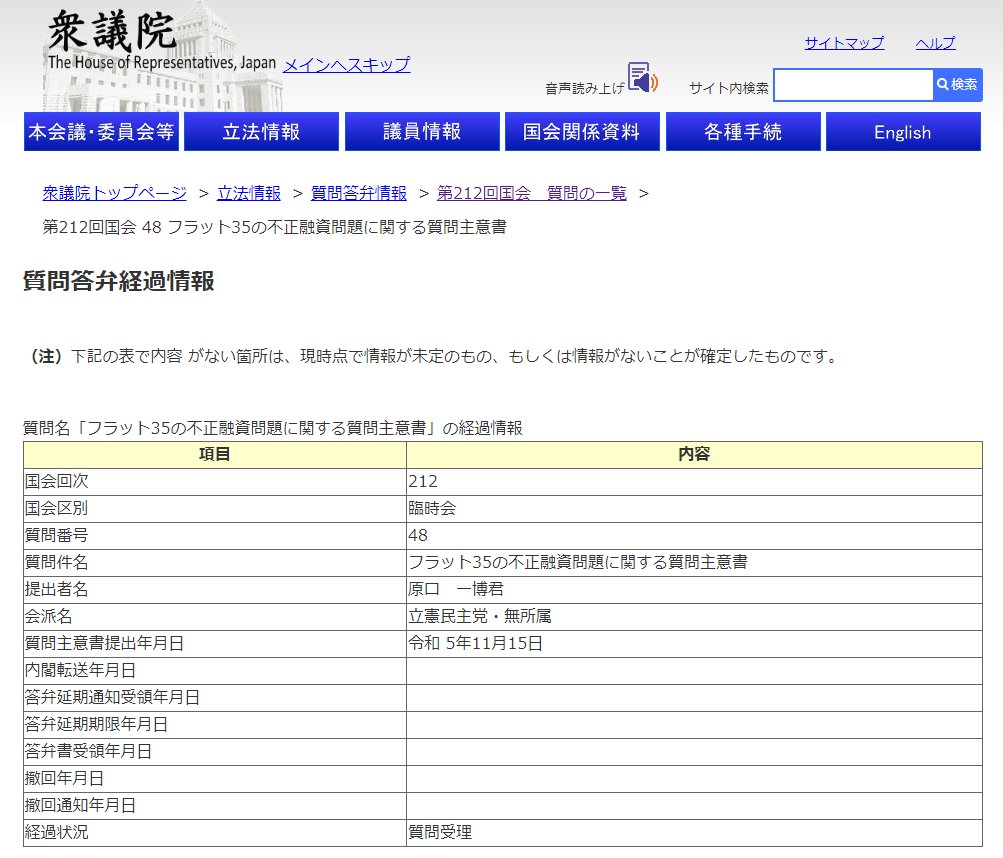
Task: Open the 議員情報 menu
Action: tap(422, 132)
